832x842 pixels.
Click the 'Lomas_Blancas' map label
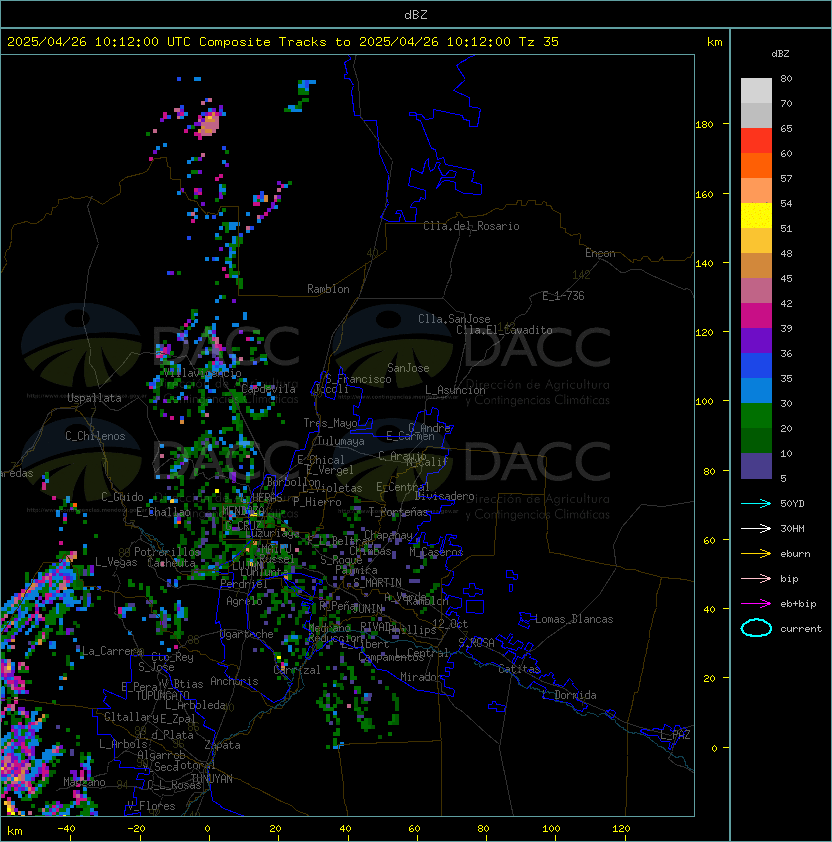coord(574,619)
